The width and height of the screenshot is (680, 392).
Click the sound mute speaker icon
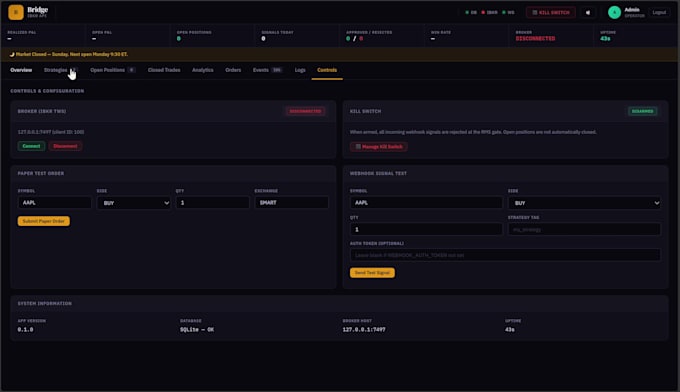pos(588,13)
